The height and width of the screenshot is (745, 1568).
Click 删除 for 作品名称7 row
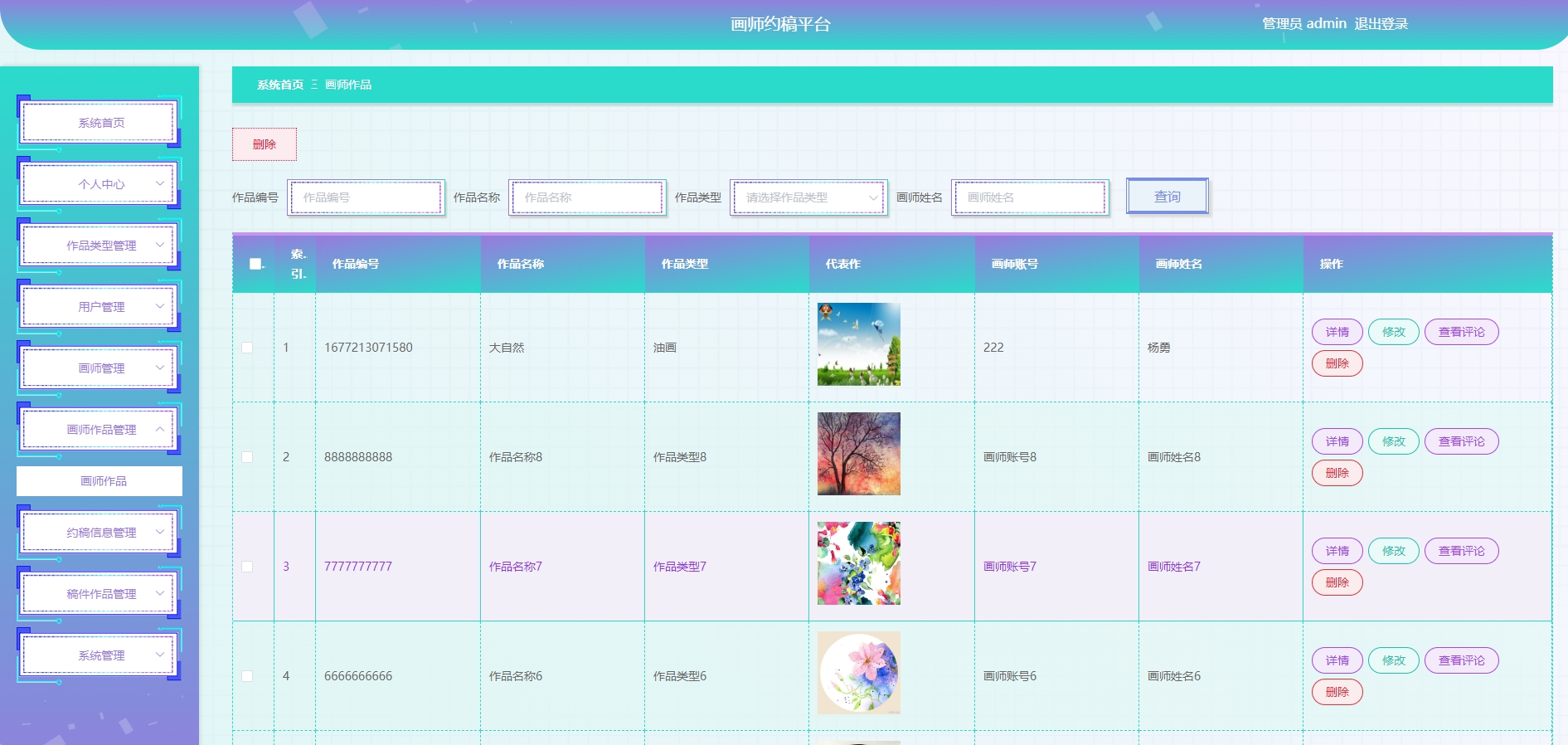pyautogui.click(x=1337, y=582)
